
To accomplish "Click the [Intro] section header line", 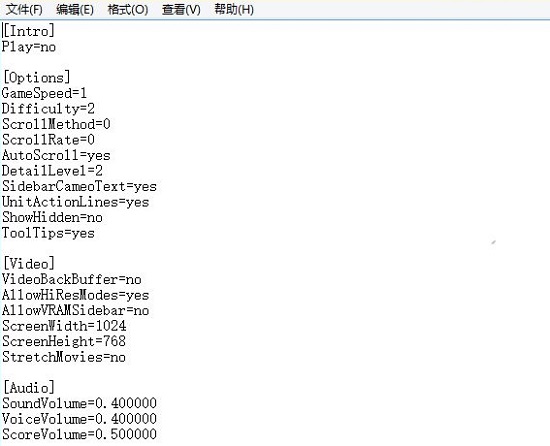I will click(x=29, y=31).
